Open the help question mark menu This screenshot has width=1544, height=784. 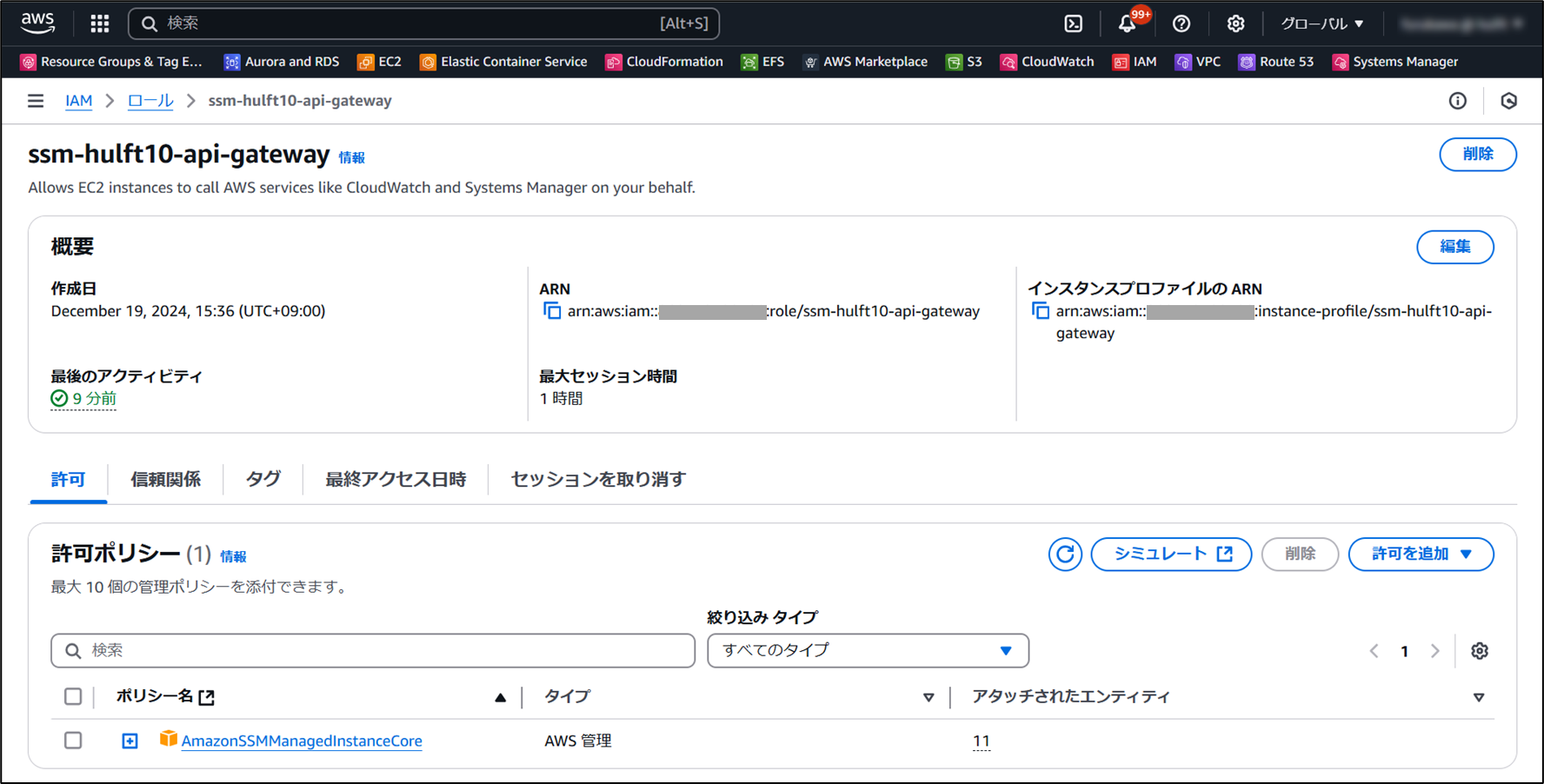coord(1181,23)
